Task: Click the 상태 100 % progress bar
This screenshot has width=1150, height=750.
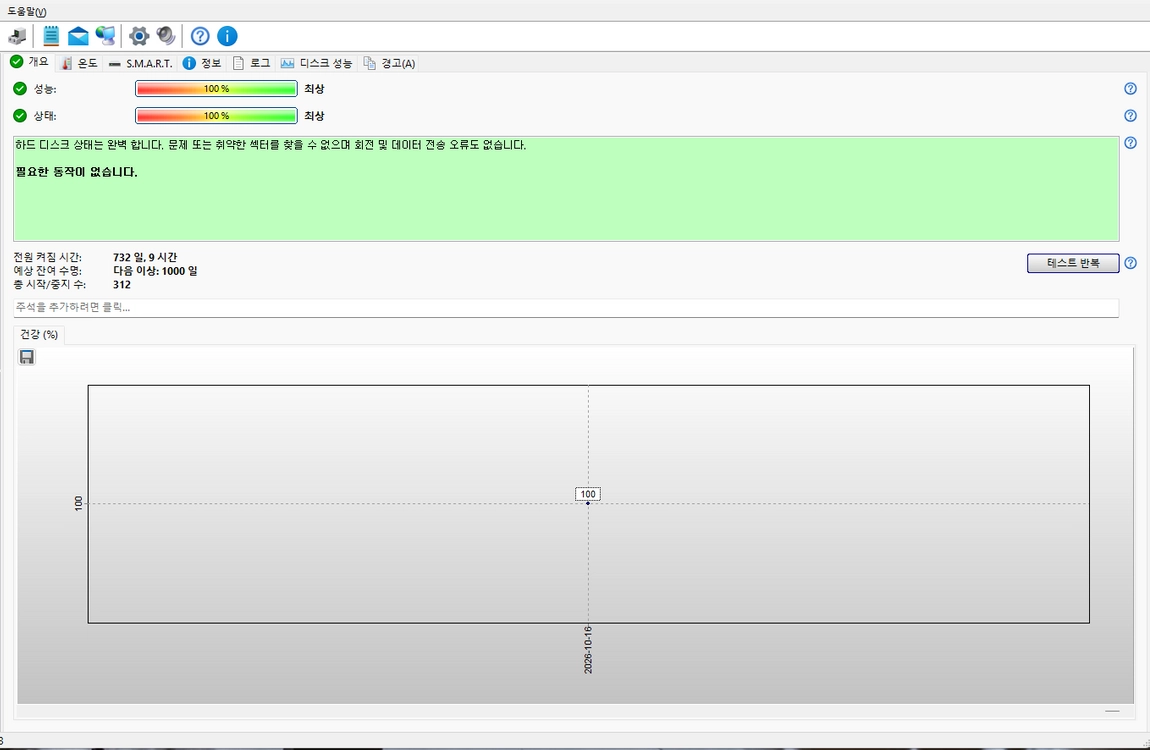Action: click(x=216, y=116)
